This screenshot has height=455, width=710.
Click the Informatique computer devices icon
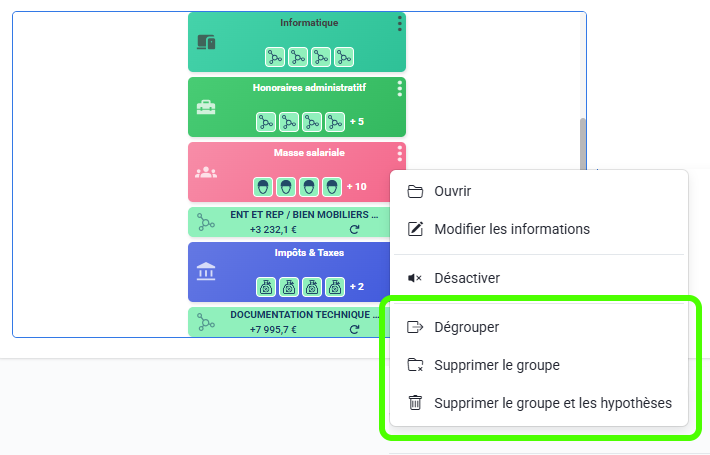point(206,42)
